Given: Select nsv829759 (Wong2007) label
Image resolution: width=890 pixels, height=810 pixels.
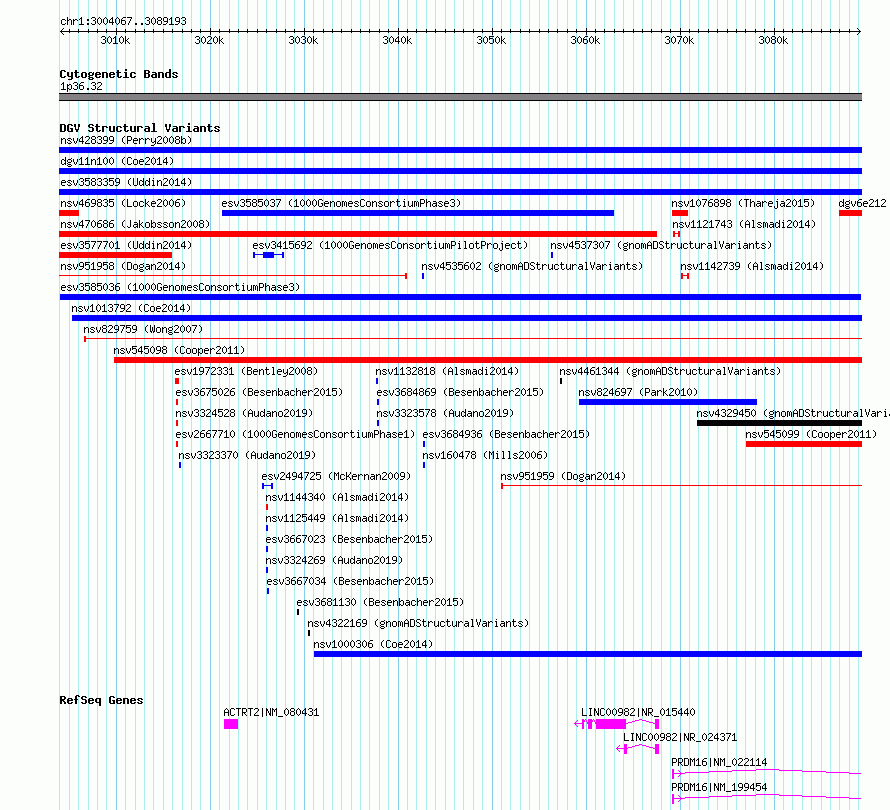Looking at the screenshot, I should click(x=143, y=329).
